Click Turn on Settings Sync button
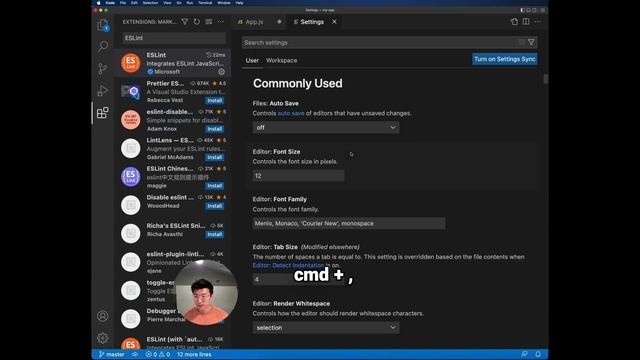This screenshot has height=360, width=640. [504, 59]
